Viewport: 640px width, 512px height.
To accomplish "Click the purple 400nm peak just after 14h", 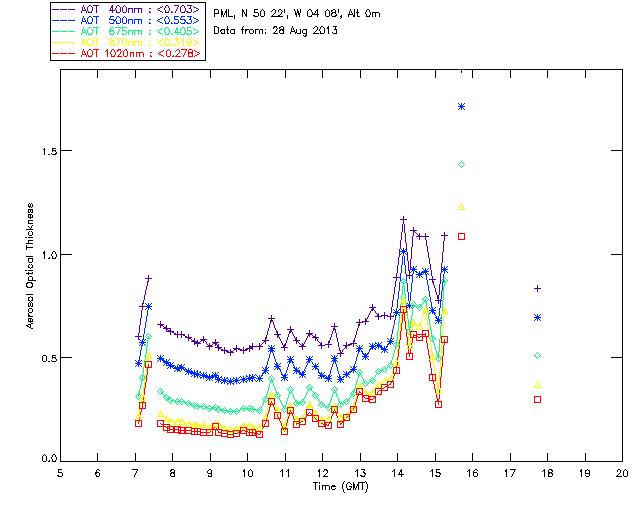I will (x=403, y=220).
